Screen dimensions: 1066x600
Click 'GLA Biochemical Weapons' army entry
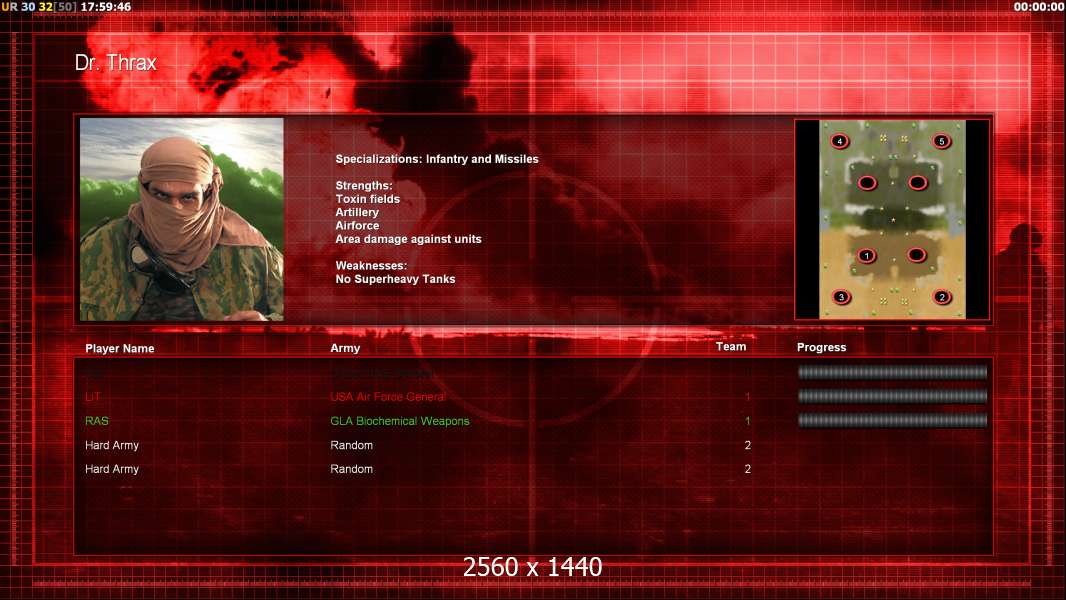pyautogui.click(x=400, y=421)
